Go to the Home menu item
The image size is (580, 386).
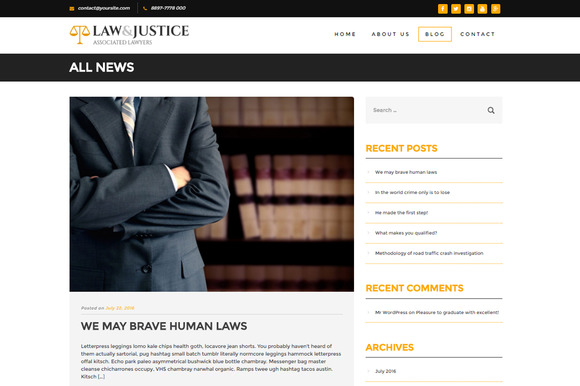pos(345,34)
